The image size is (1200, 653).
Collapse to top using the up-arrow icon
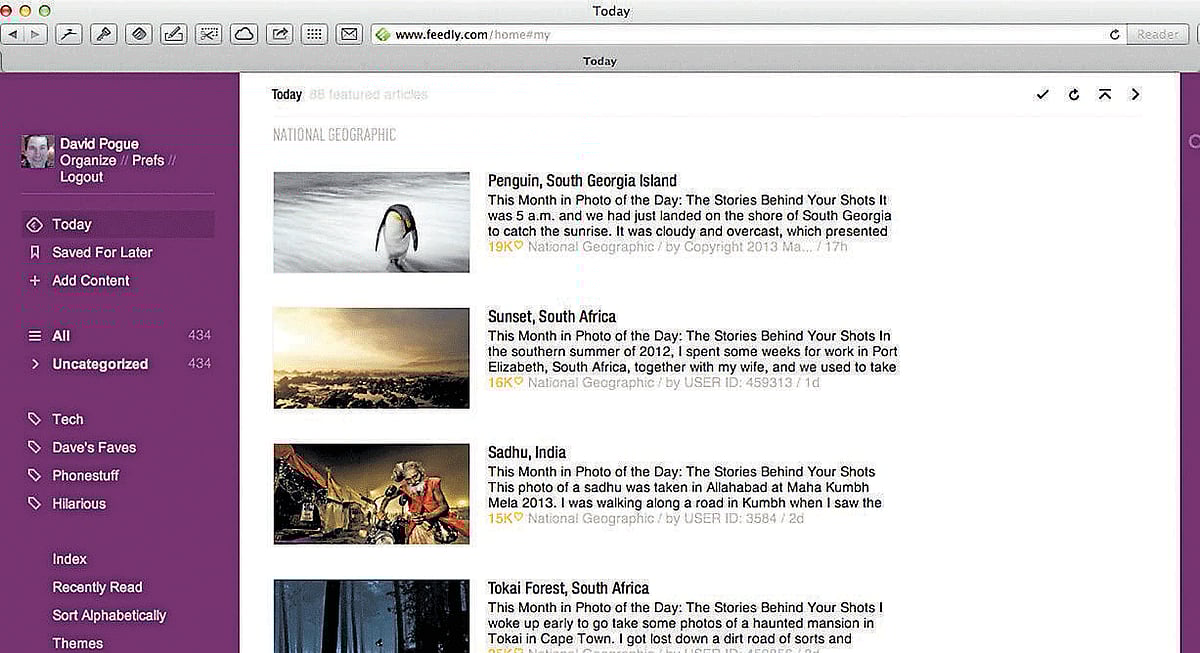[x=1105, y=94]
